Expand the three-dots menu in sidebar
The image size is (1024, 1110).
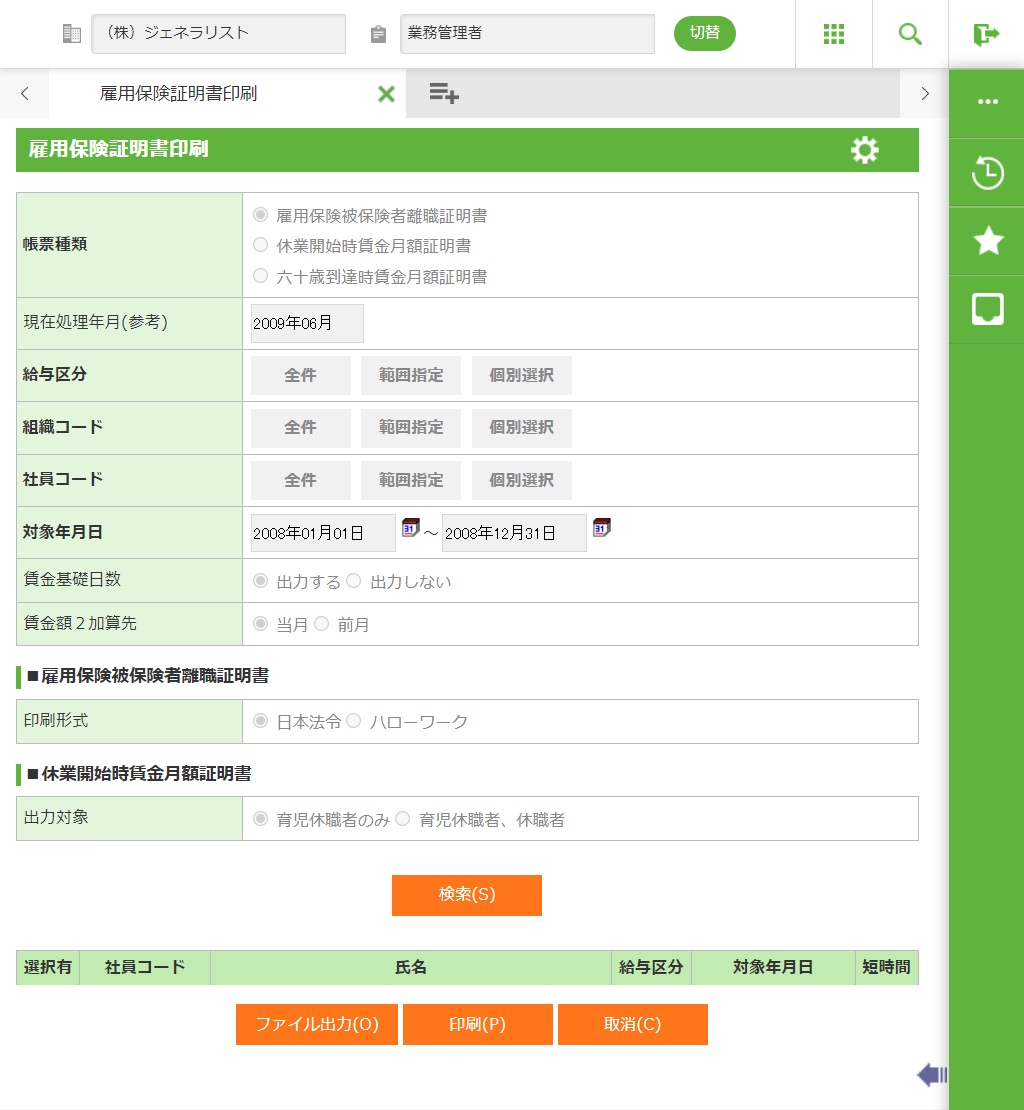point(987,102)
